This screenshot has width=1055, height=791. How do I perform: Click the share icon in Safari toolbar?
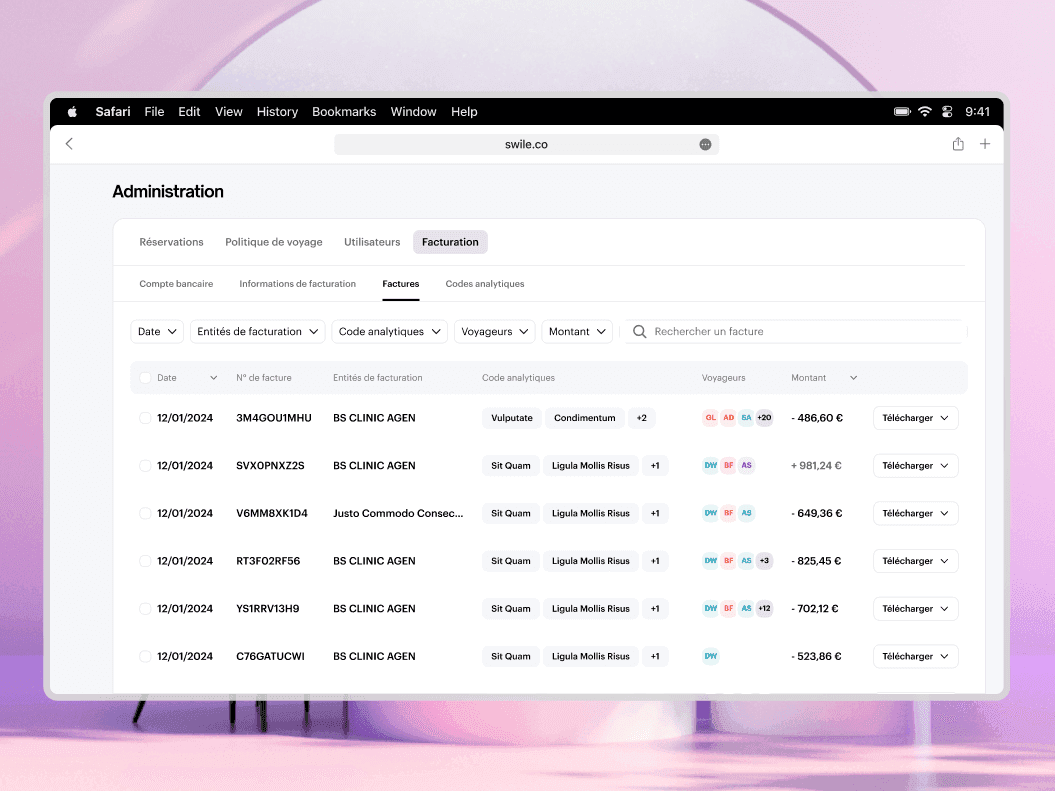coord(958,144)
